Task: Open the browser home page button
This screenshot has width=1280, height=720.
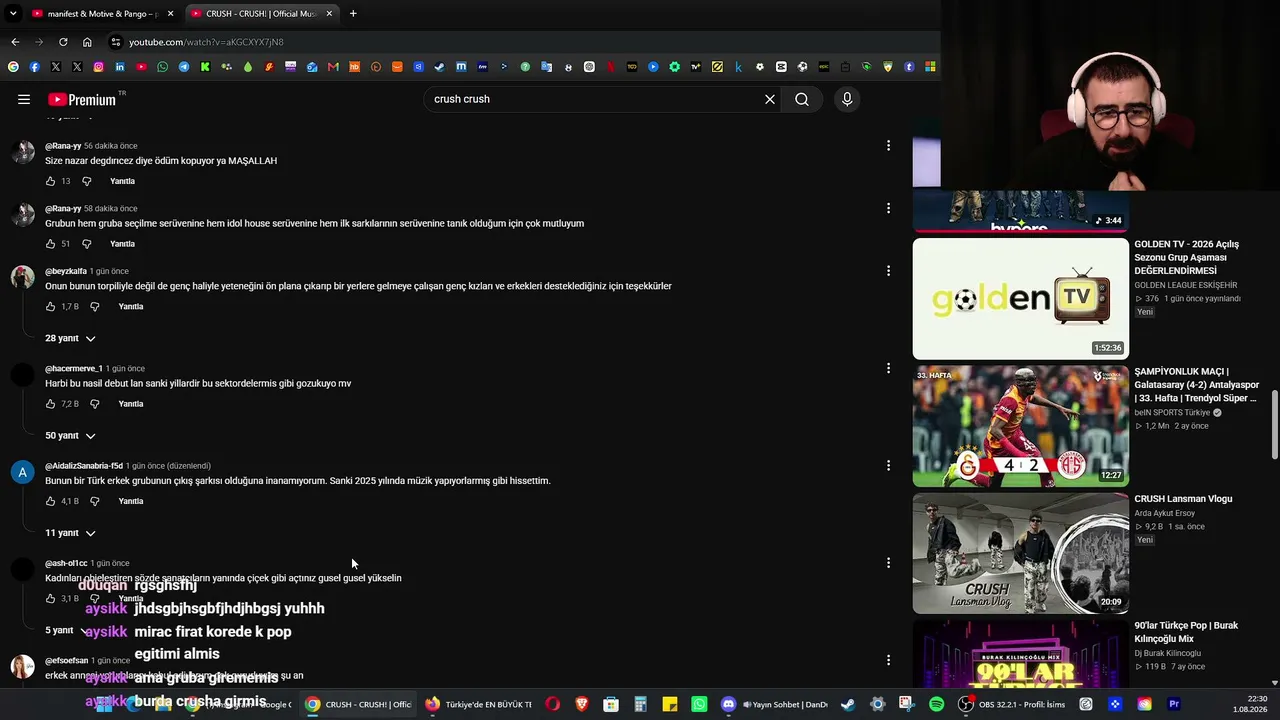Action: point(87,42)
